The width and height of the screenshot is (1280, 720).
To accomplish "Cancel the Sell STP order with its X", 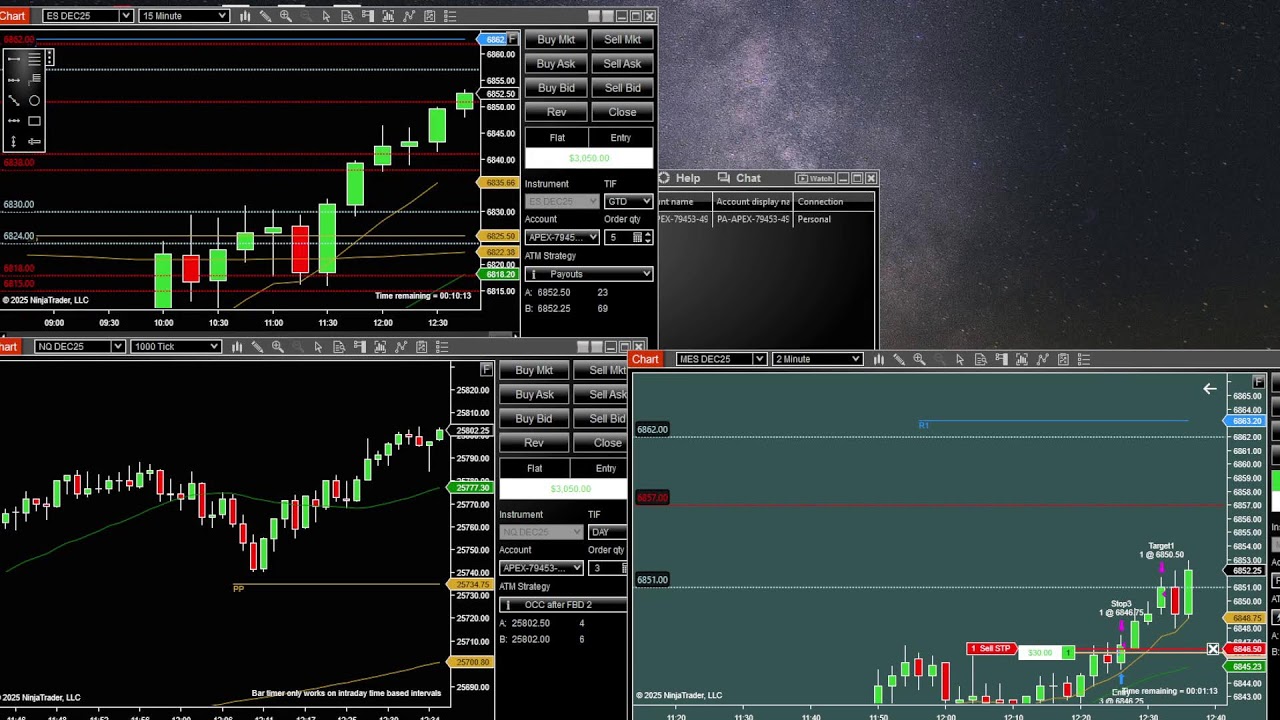I will [1213, 650].
